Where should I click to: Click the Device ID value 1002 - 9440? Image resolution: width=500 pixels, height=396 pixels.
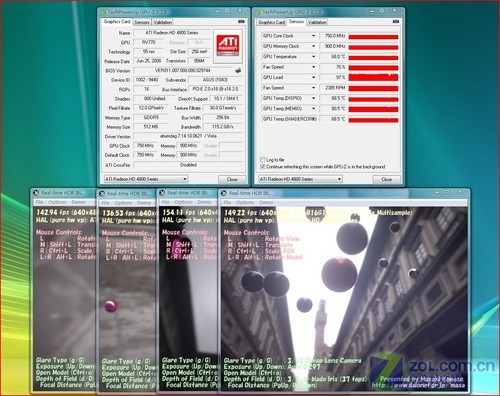[147, 80]
